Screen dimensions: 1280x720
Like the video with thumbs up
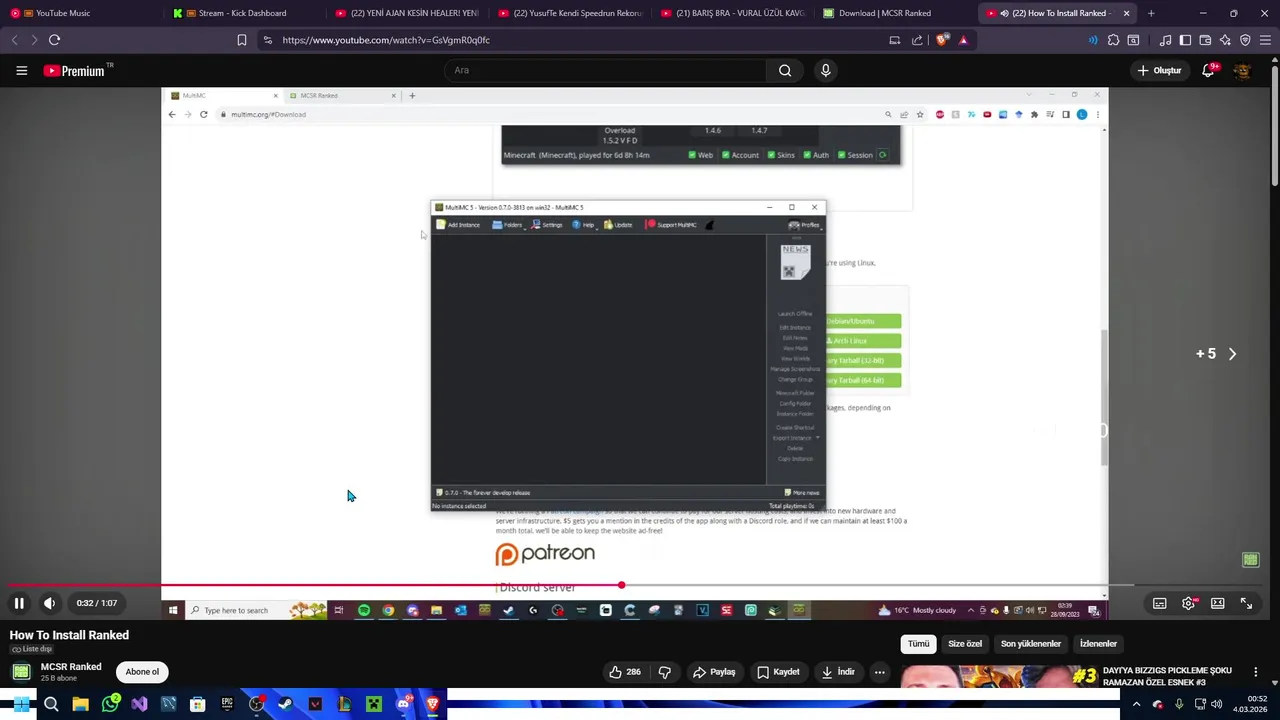pos(625,672)
